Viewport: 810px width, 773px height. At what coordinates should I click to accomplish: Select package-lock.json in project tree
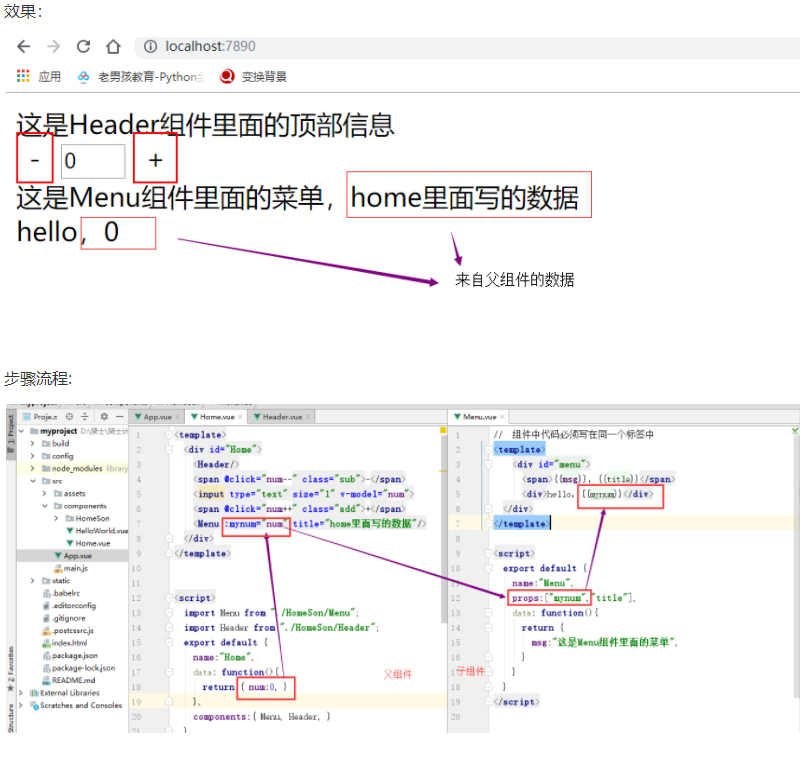(x=79, y=668)
